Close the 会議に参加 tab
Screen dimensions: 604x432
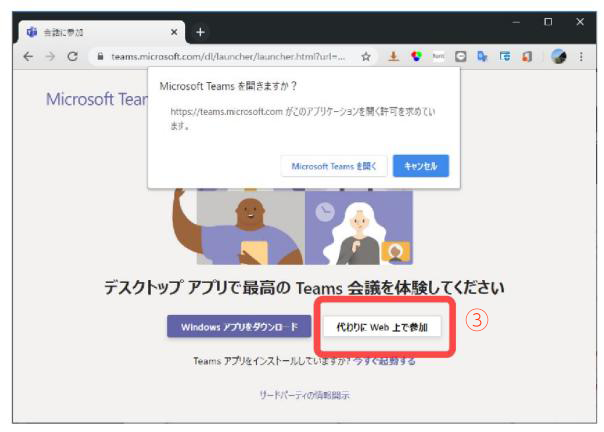coord(174,32)
